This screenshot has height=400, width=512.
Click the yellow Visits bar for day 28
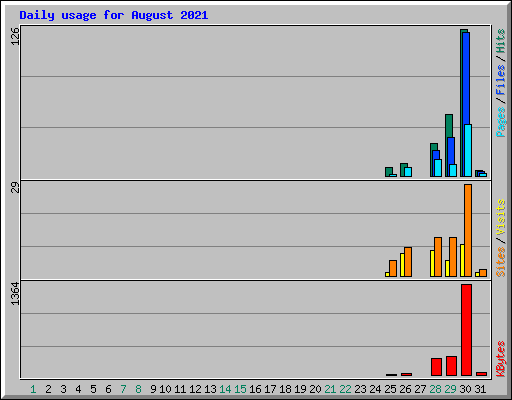432,263
